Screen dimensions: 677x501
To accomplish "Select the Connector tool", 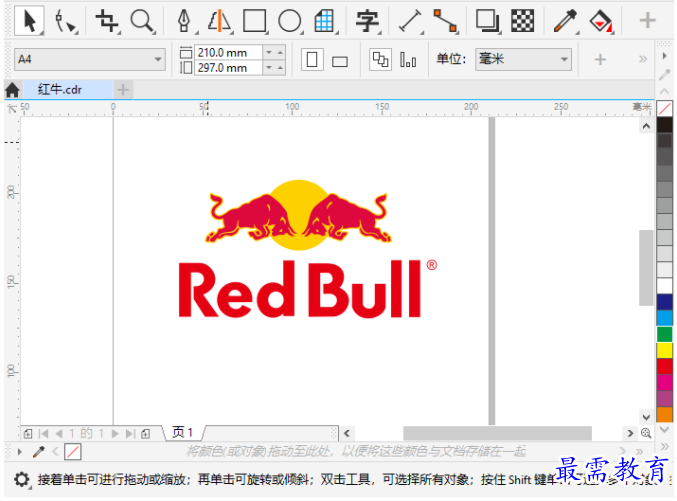I will click(x=445, y=21).
